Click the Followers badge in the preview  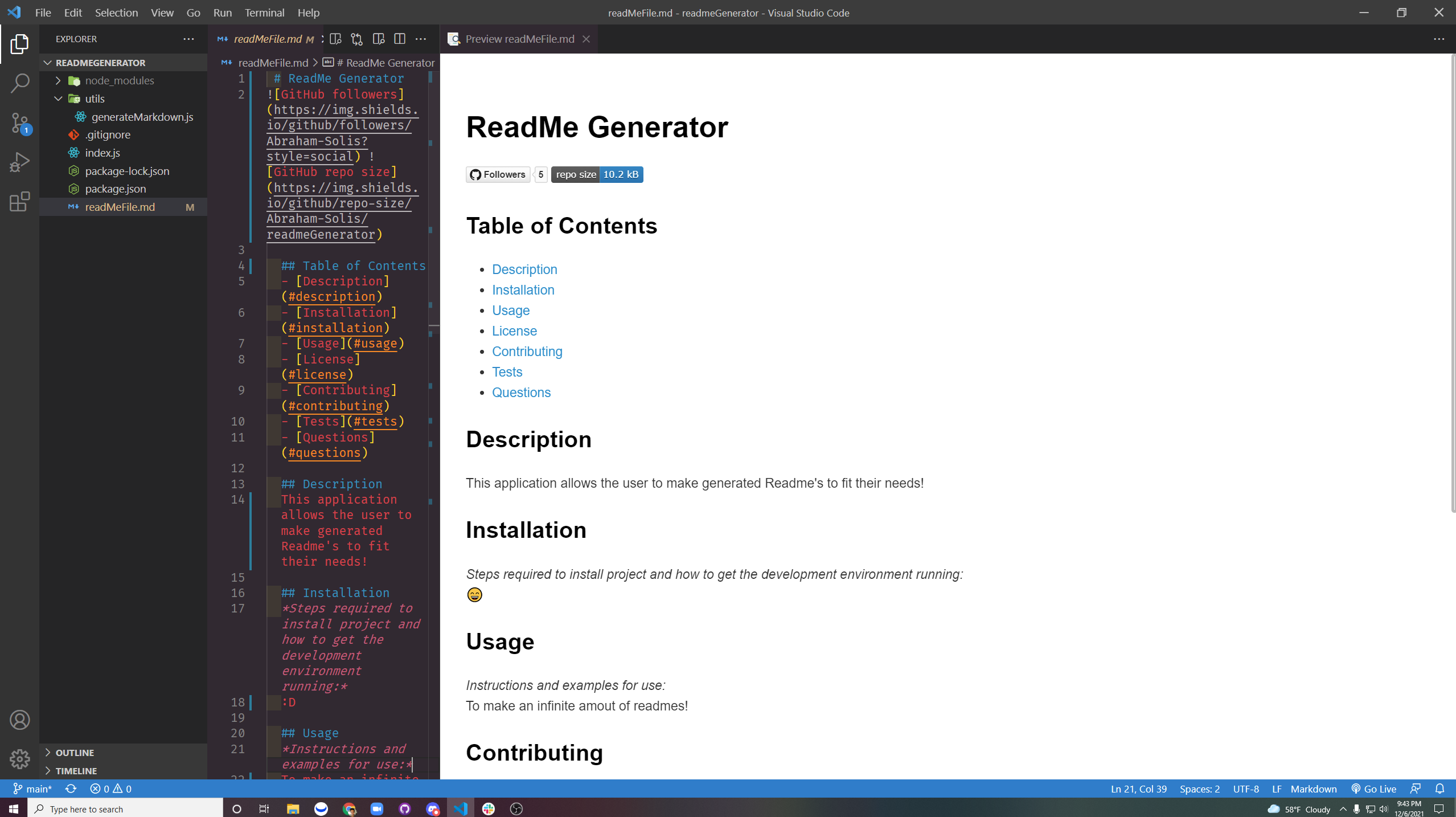click(497, 174)
